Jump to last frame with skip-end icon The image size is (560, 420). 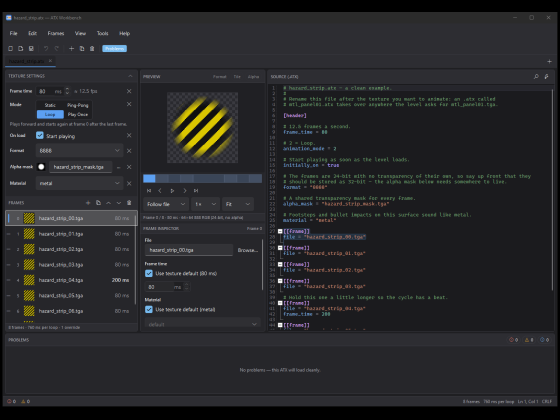(196, 191)
